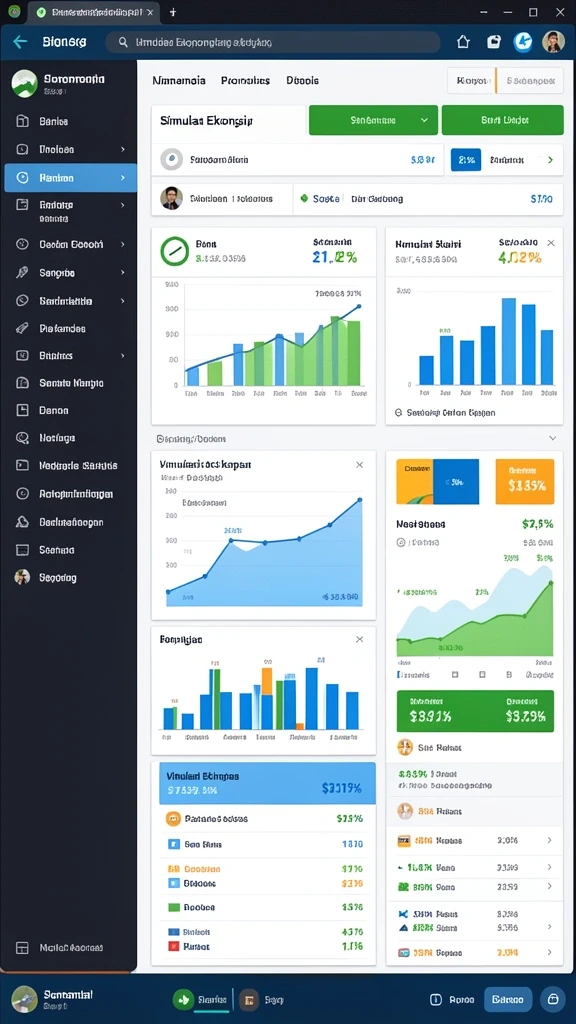
Task: Click the green Start button at top right
Action: coord(502,120)
